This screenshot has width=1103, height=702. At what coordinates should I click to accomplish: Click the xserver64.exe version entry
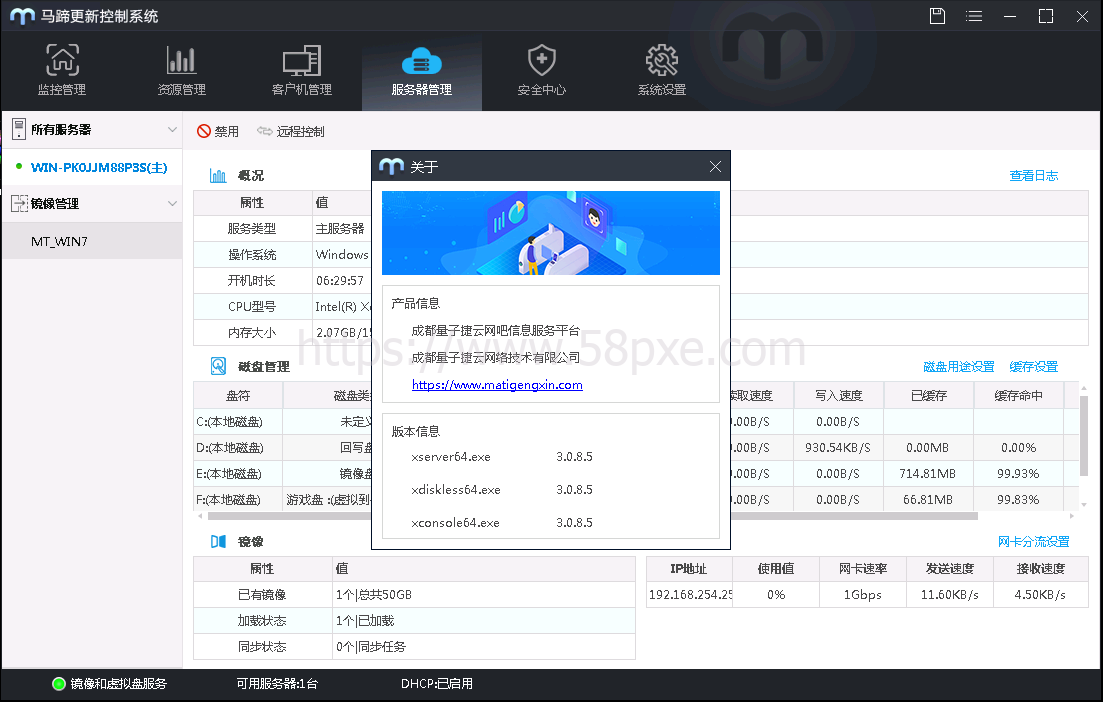[451, 457]
